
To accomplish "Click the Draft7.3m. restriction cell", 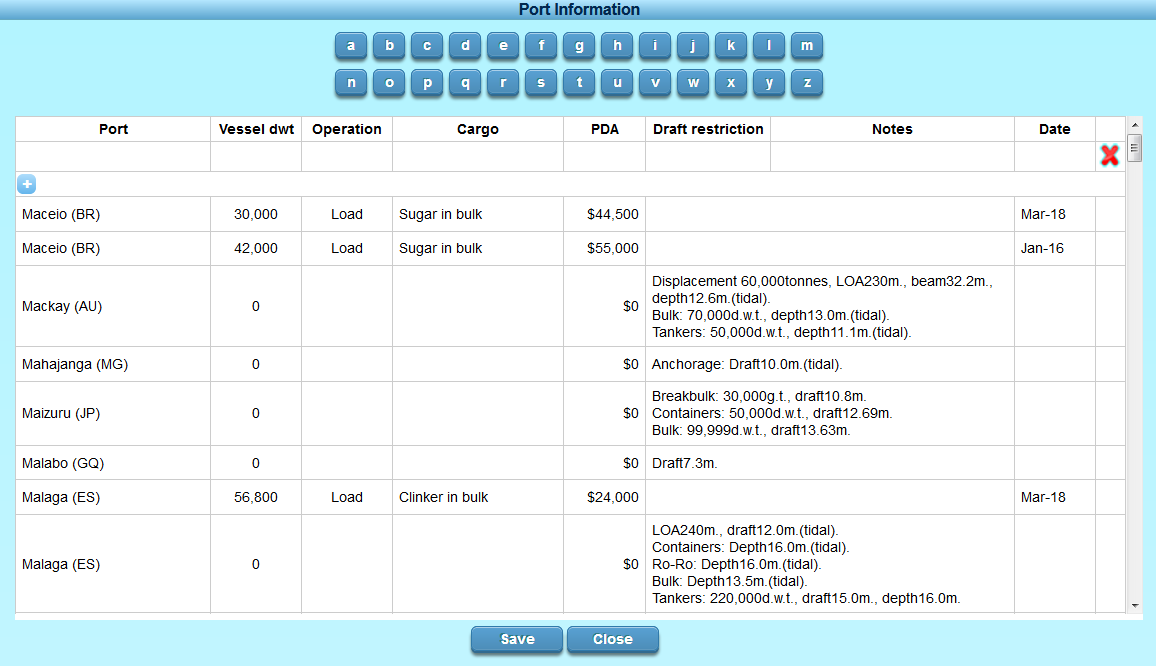I will 830,463.
